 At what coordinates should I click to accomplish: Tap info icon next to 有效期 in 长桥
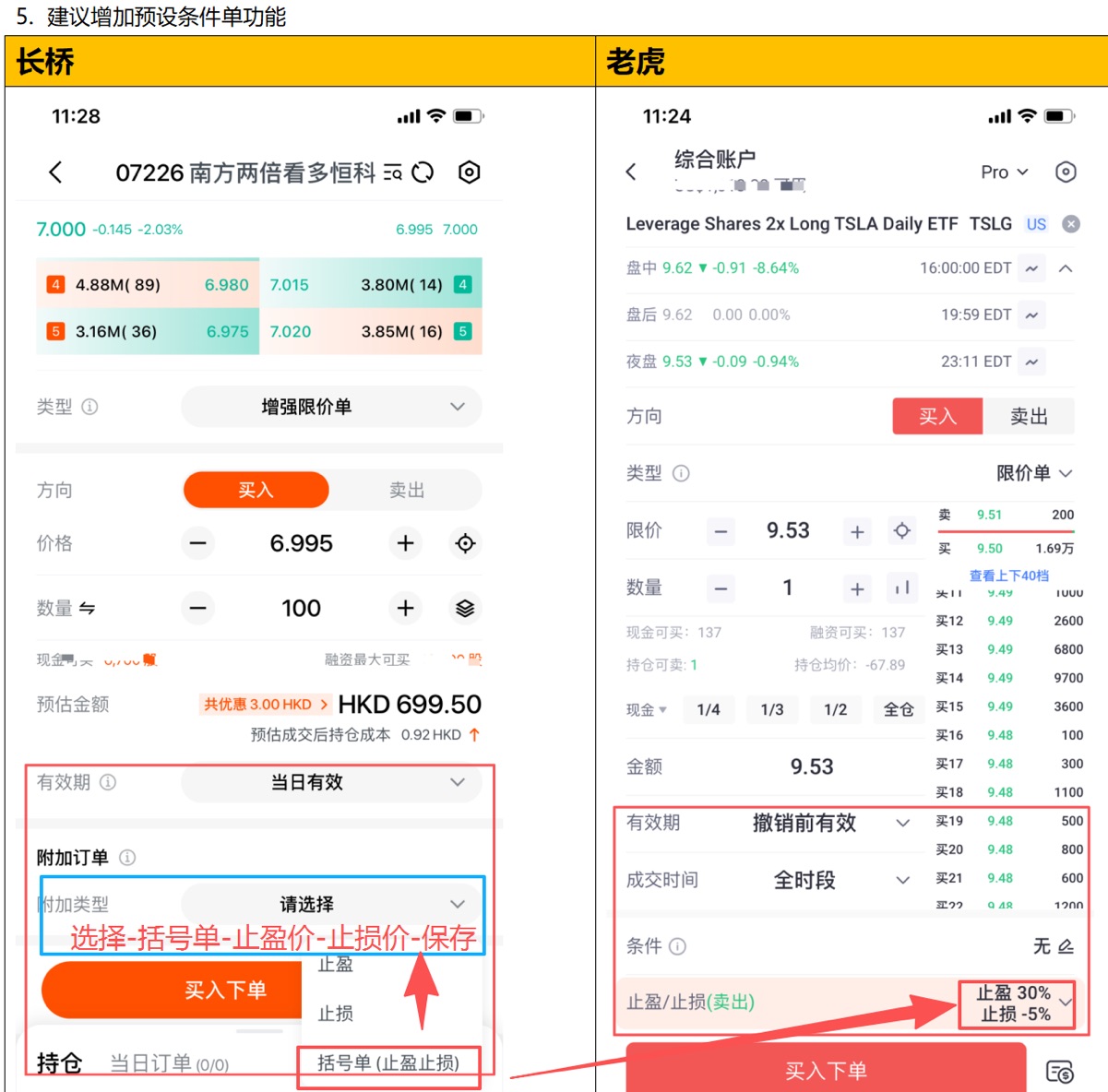click(x=108, y=782)
